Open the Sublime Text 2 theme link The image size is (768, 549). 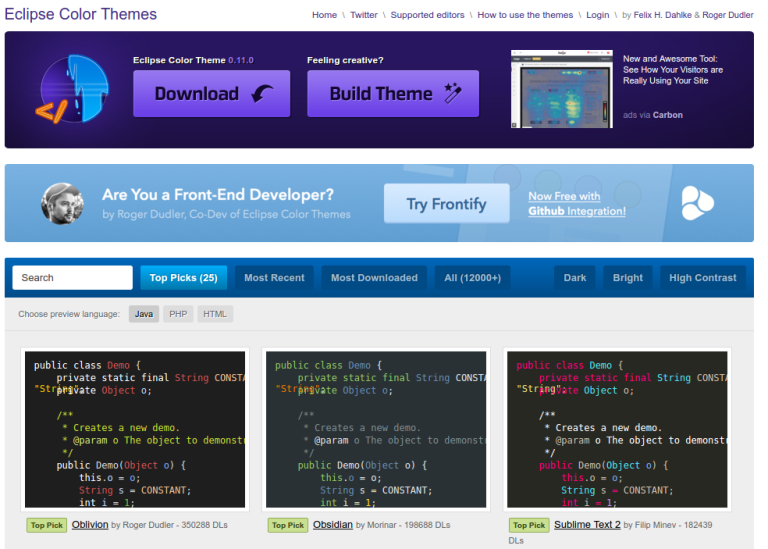click(587, 525)
